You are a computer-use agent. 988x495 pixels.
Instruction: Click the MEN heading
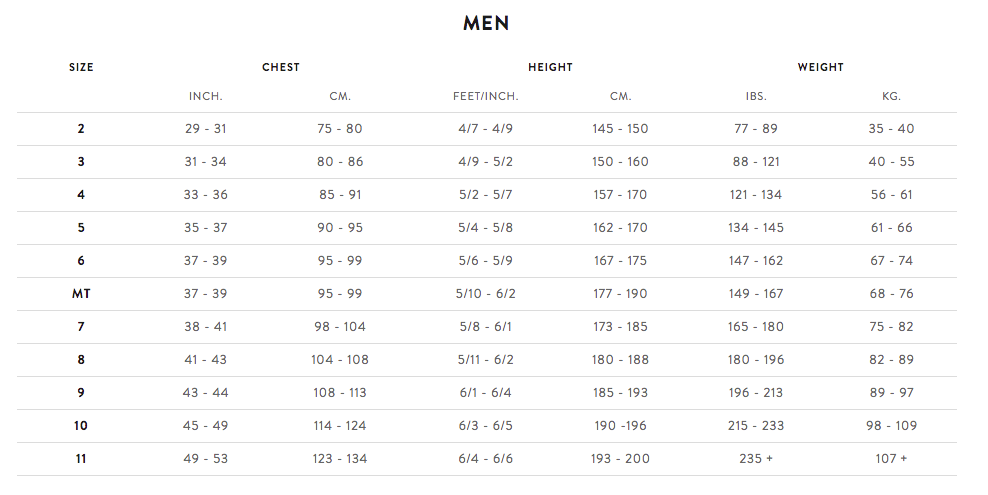pyautogui.click(x=486, y=23)
